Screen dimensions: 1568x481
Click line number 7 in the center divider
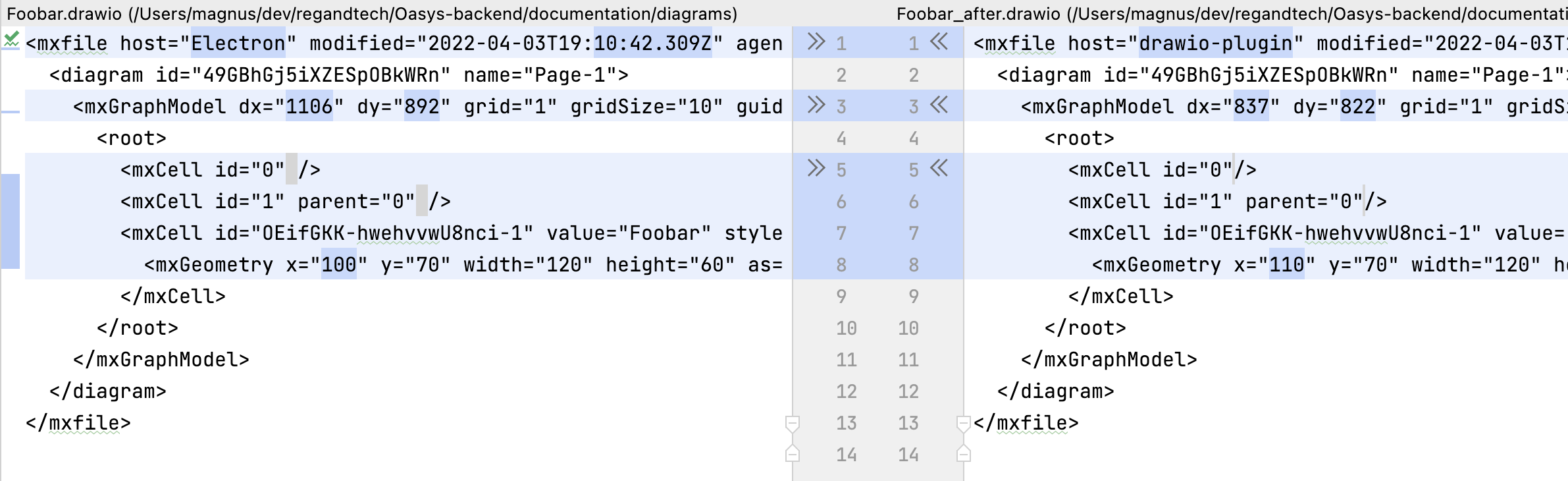pyautogui.click(x=841, y=232)
